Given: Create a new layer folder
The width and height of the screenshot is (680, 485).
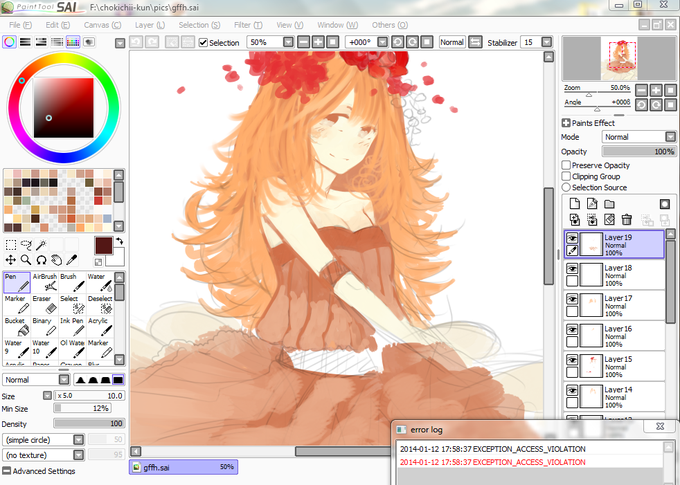Looking at the screenshot, I should coord(609,203).
